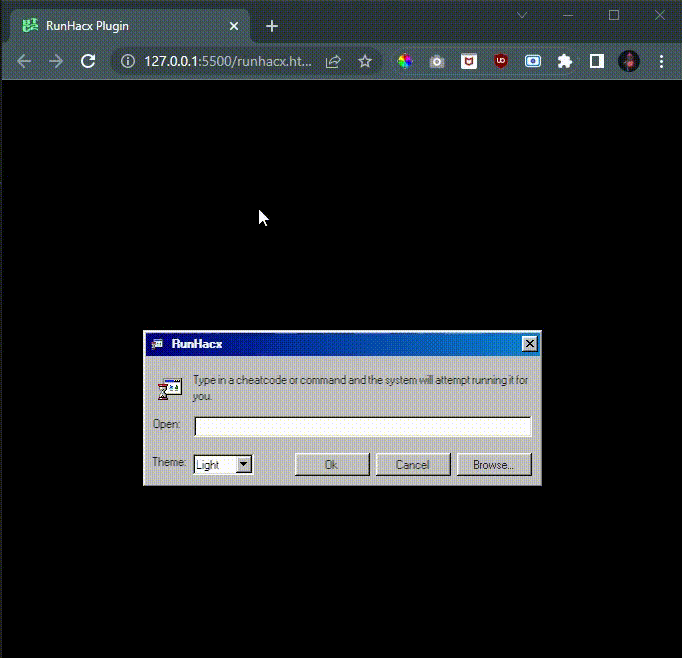The image size is (682, 658).
Task: Focus the Open text field
Action: click(x=363, y=426)
